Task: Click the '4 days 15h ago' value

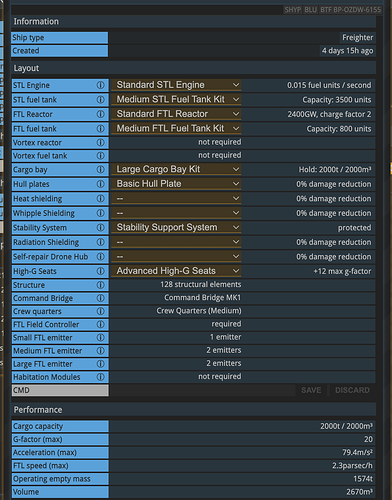Action: [x=347, y=51]
